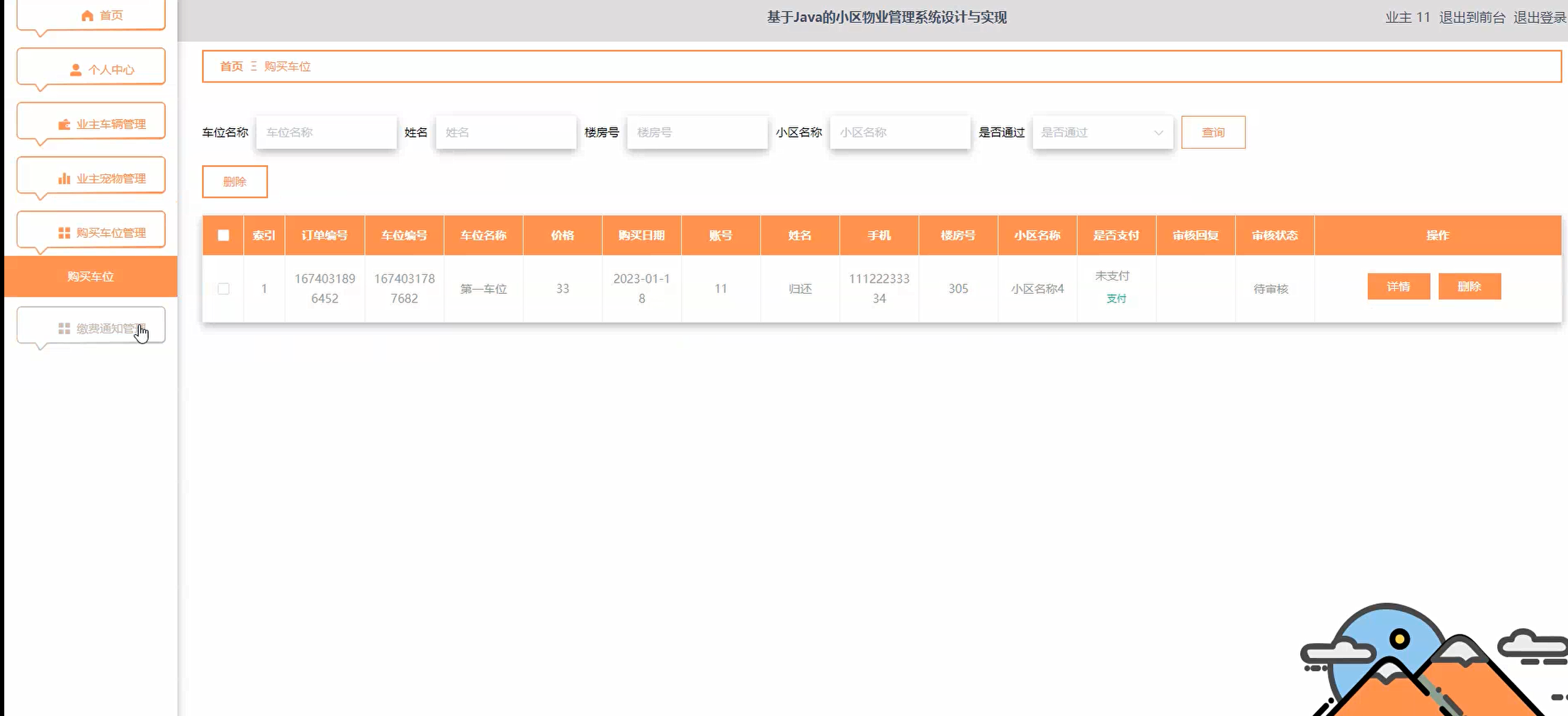Click the person icon for 个人中心
The height and width of the screenshot is (716, 1568).
click(x=76, y=69)
